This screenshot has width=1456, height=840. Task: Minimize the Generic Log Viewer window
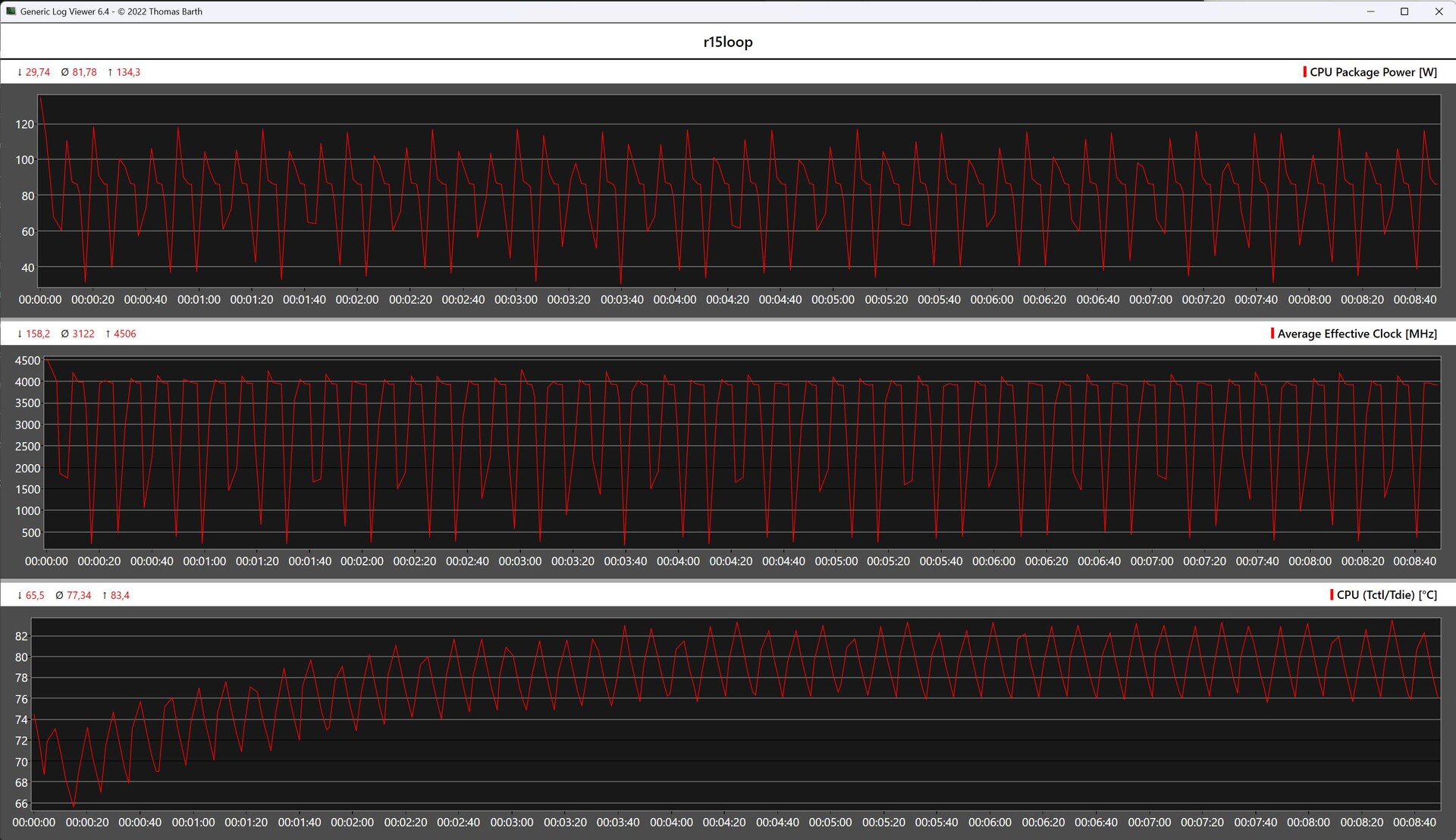[1370, 11]
